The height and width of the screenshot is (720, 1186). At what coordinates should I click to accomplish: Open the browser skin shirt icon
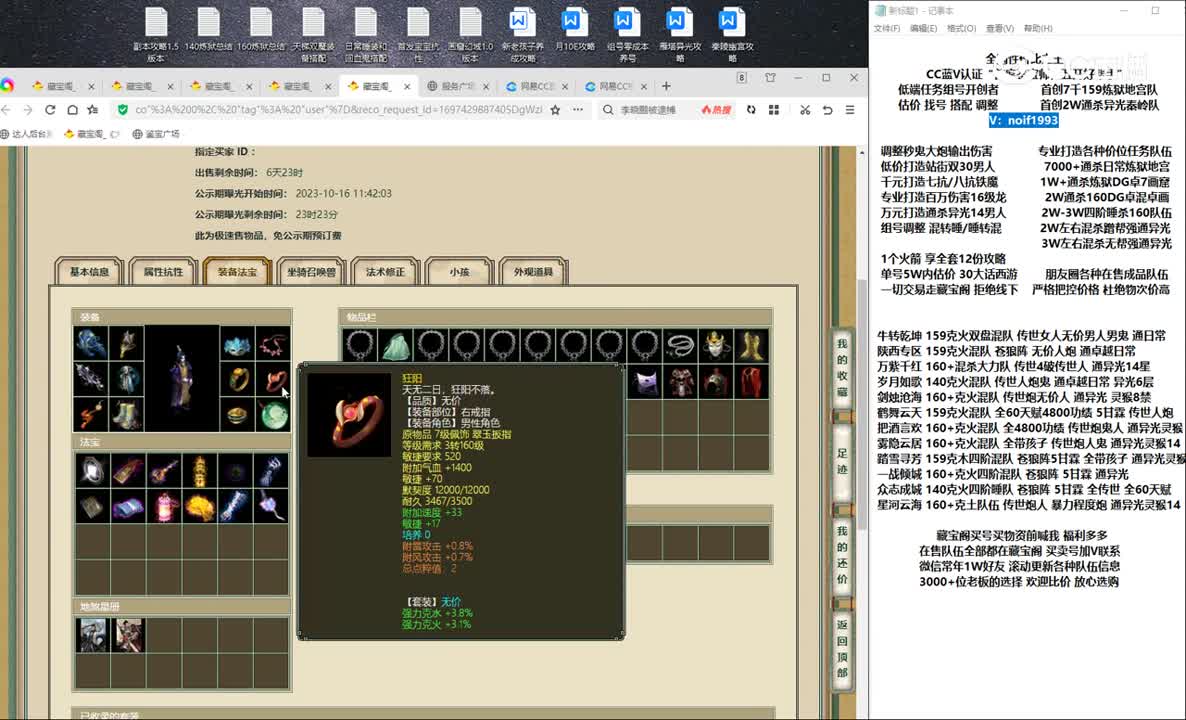point(770,78)
